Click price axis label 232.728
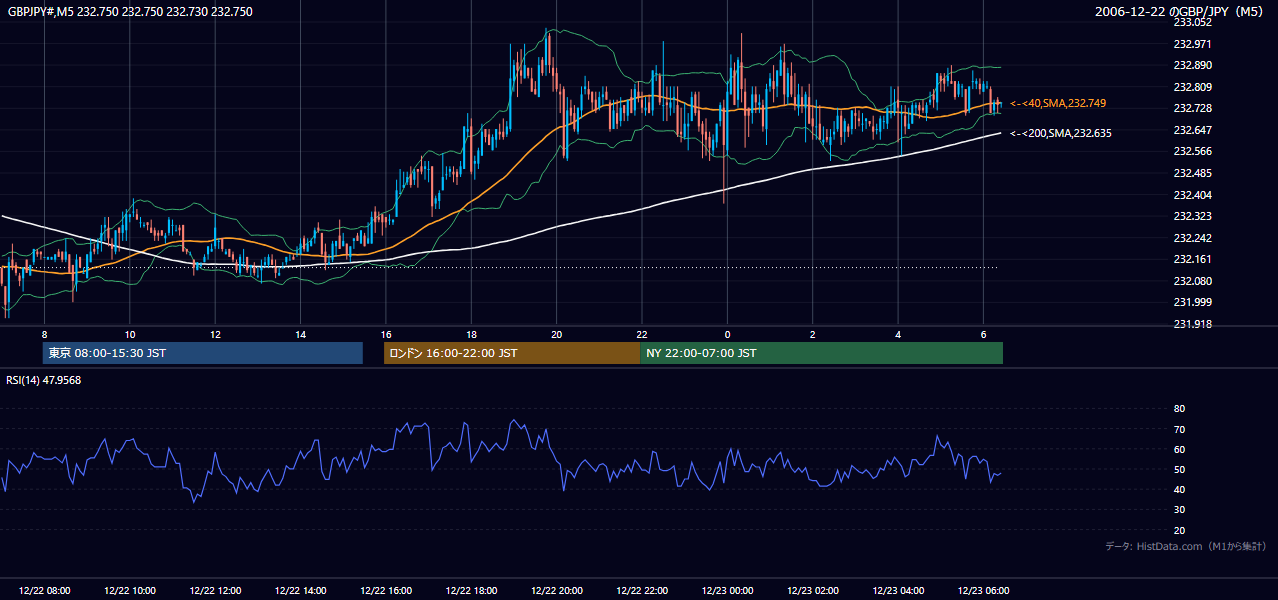Viewport: 1278px width, 600px height. [1193, 108]
